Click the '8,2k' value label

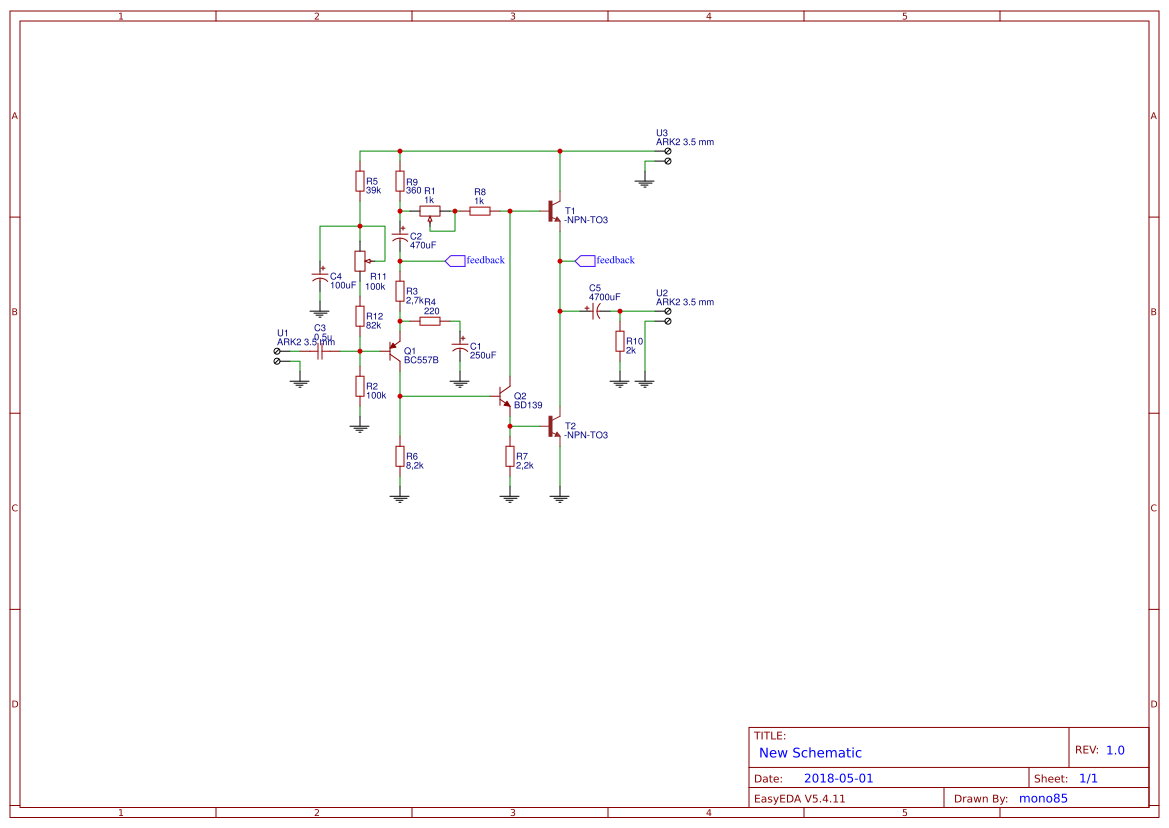tap(415, 465)
